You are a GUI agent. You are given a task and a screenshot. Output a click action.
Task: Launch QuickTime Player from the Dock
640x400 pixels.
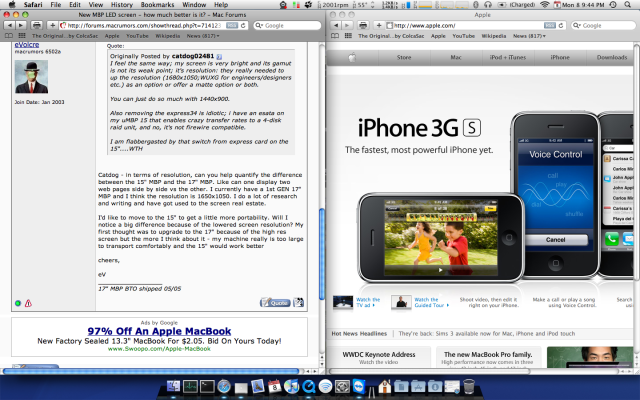pyautogui.click(x=309, y=386)
